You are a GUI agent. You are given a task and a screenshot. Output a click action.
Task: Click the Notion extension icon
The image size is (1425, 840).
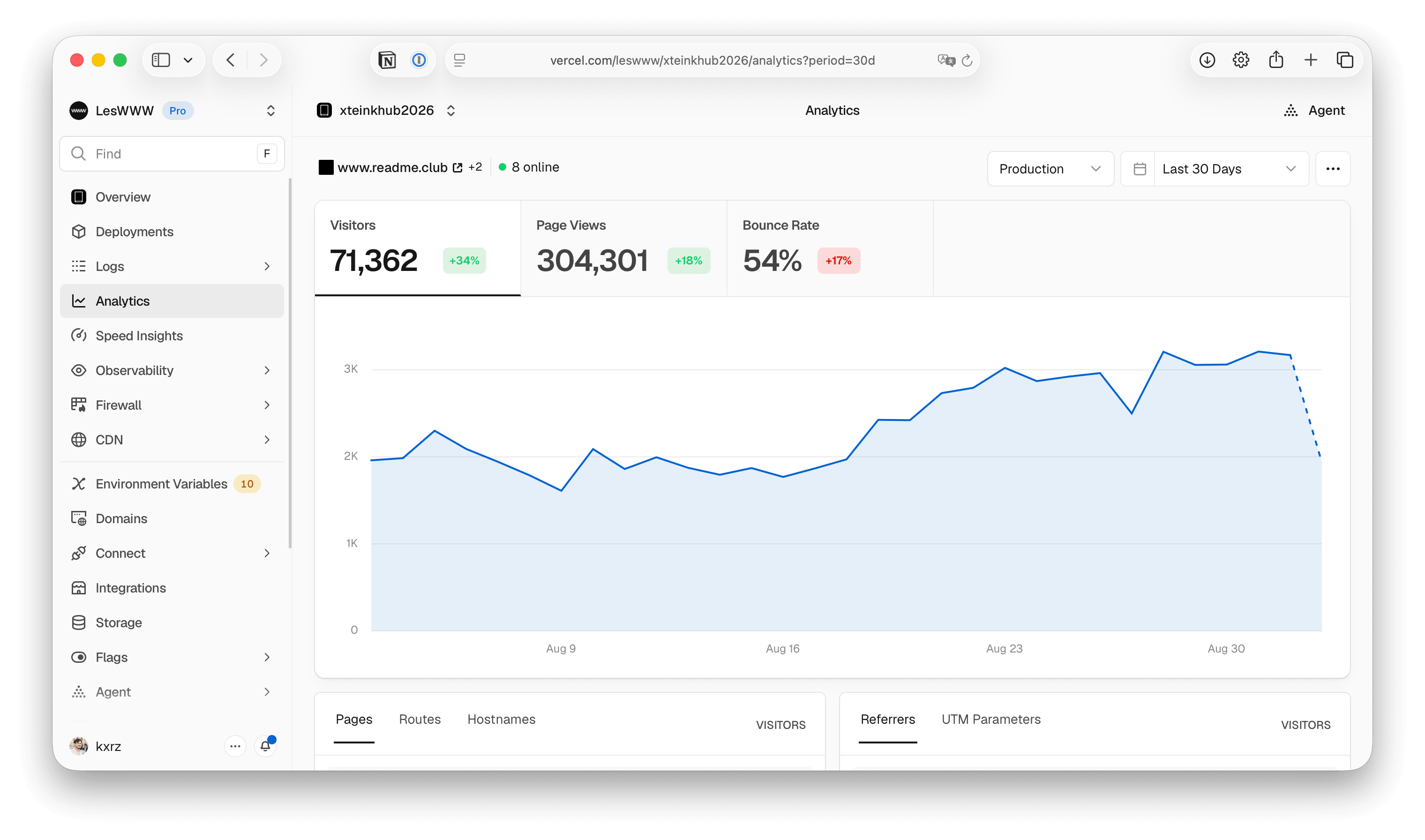pyautogui.click(x=387, y=60)
